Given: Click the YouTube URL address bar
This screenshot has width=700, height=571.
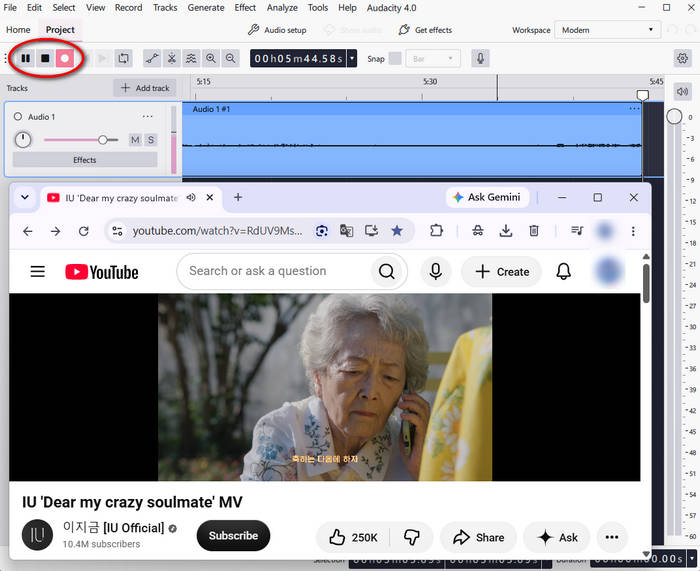Looking at the screenshot, I should coord(217,231).
